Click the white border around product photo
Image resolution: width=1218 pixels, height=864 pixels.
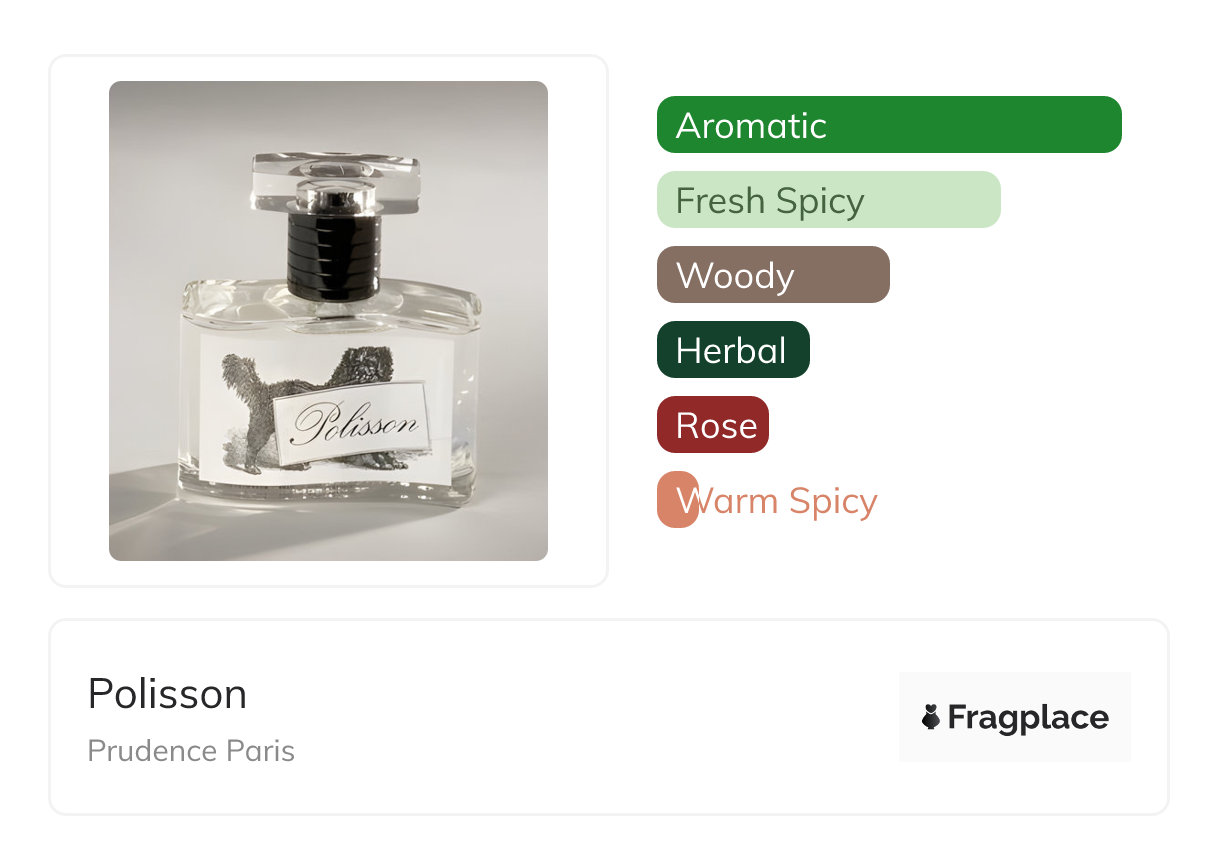click(79, 320)
